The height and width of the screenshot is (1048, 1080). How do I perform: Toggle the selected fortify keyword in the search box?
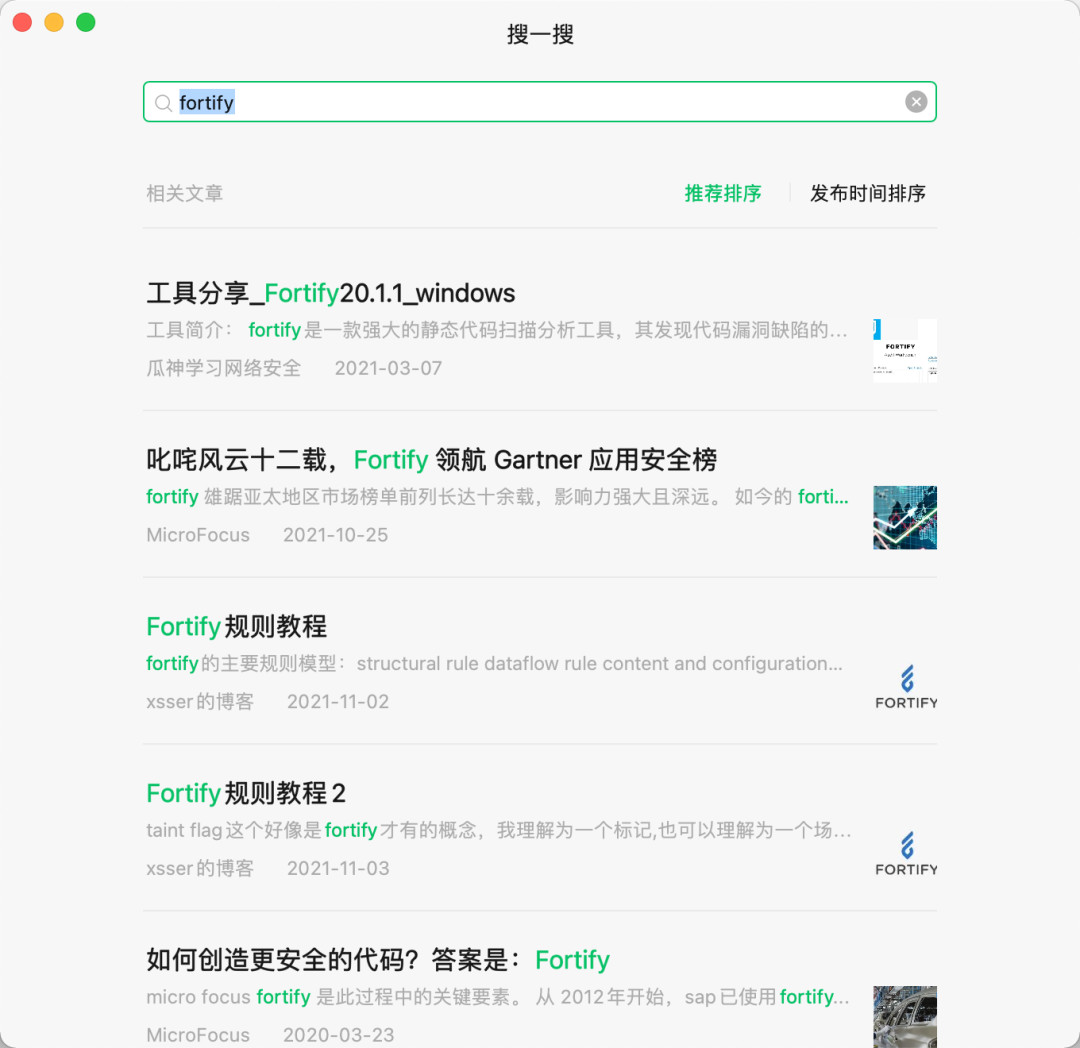click(206, 102)
